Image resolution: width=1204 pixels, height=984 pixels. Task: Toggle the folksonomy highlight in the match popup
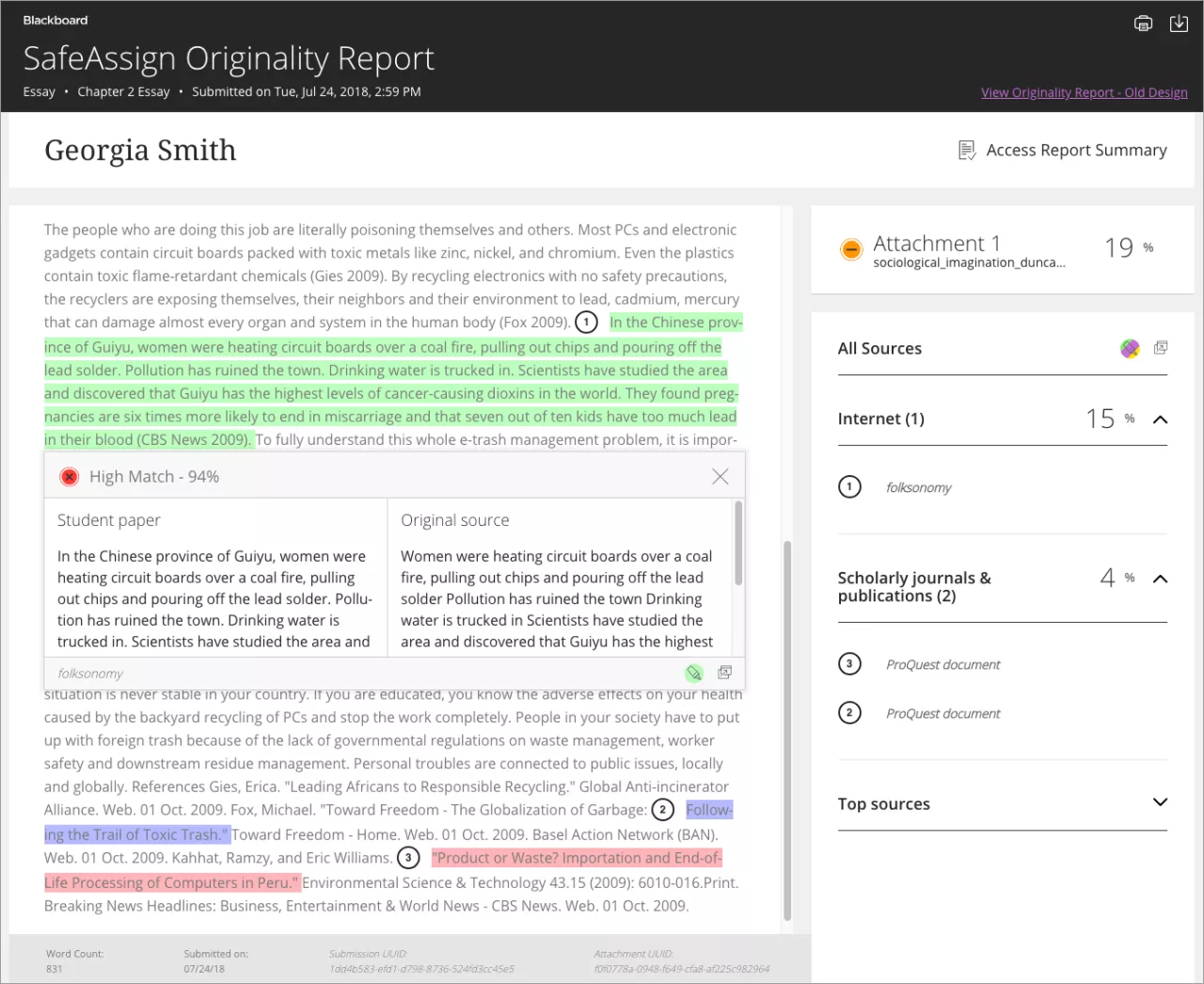[x=694, y=673]
